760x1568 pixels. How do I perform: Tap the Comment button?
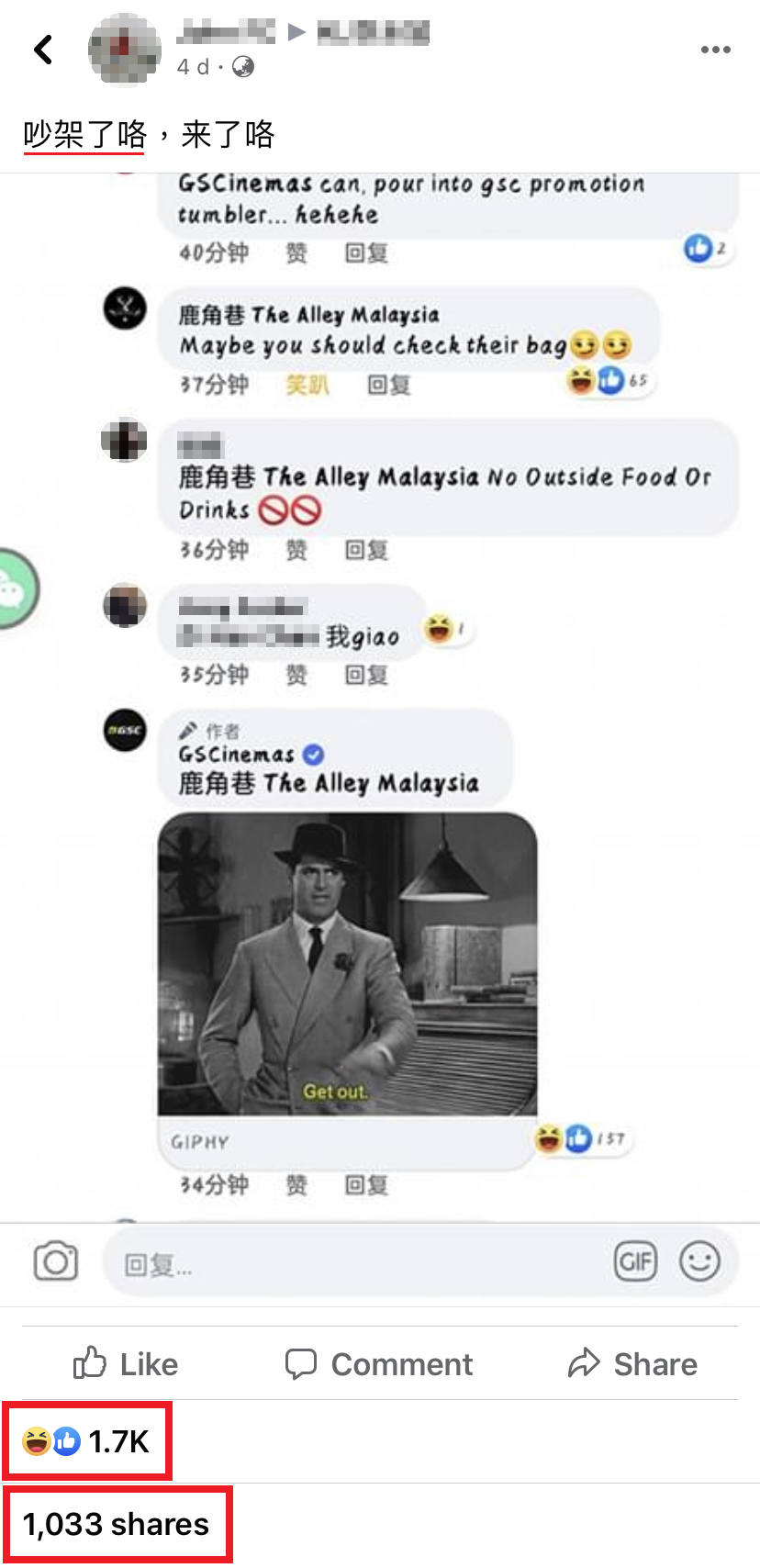[379, 1364]
